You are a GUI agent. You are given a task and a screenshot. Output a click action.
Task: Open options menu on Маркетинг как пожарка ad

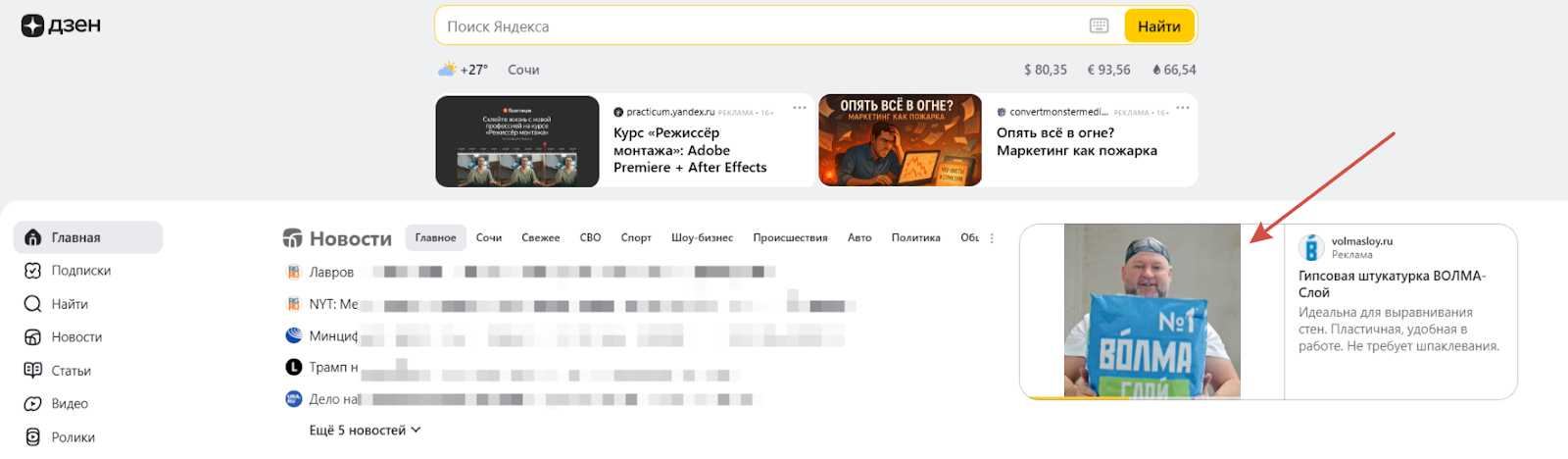click(x=1183, y=109)
